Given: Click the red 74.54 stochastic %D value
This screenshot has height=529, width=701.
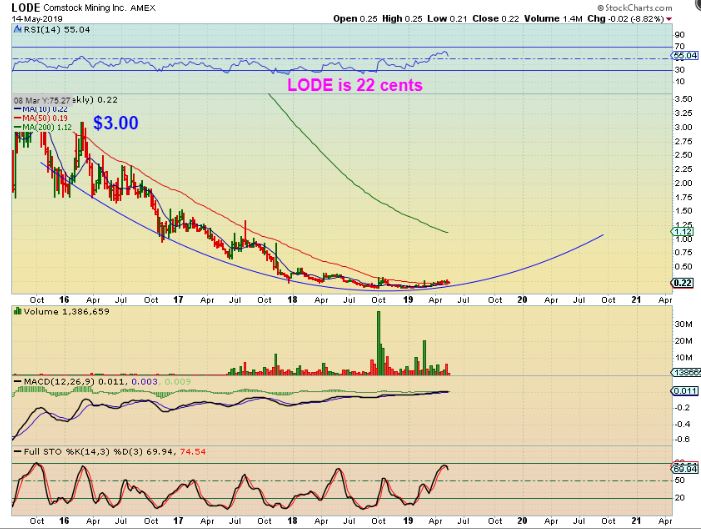Looking at the screenshot, I should tap(193, 452).
